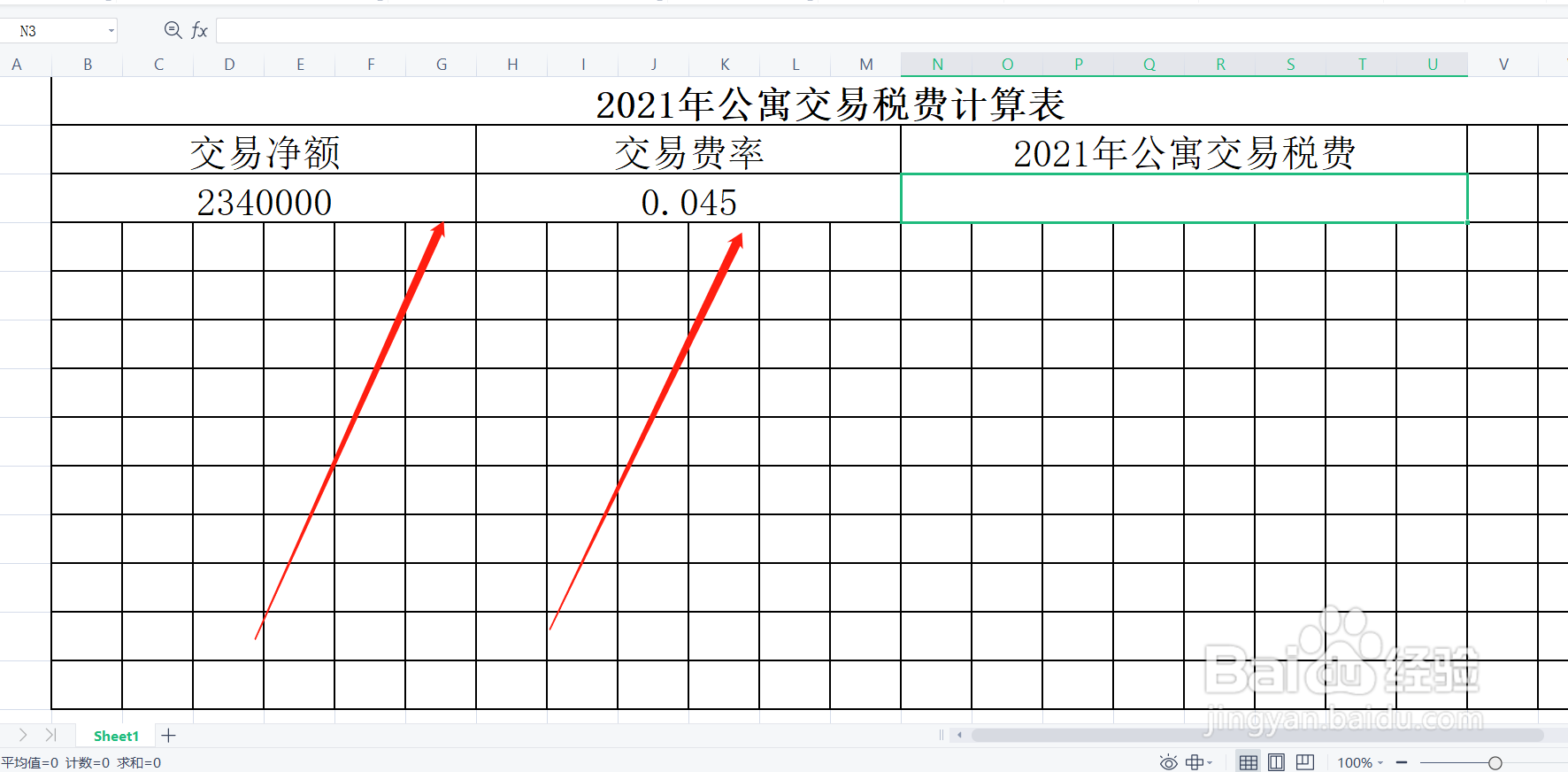Click the cell containing 0.045
Screen dimensions: 1568x772
[x=688, y=199]
